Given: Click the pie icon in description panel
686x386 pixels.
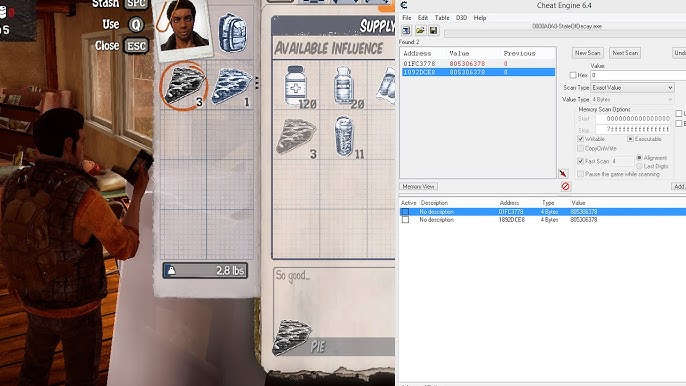Looking at the screenshot, I should [x=292, y=336].
